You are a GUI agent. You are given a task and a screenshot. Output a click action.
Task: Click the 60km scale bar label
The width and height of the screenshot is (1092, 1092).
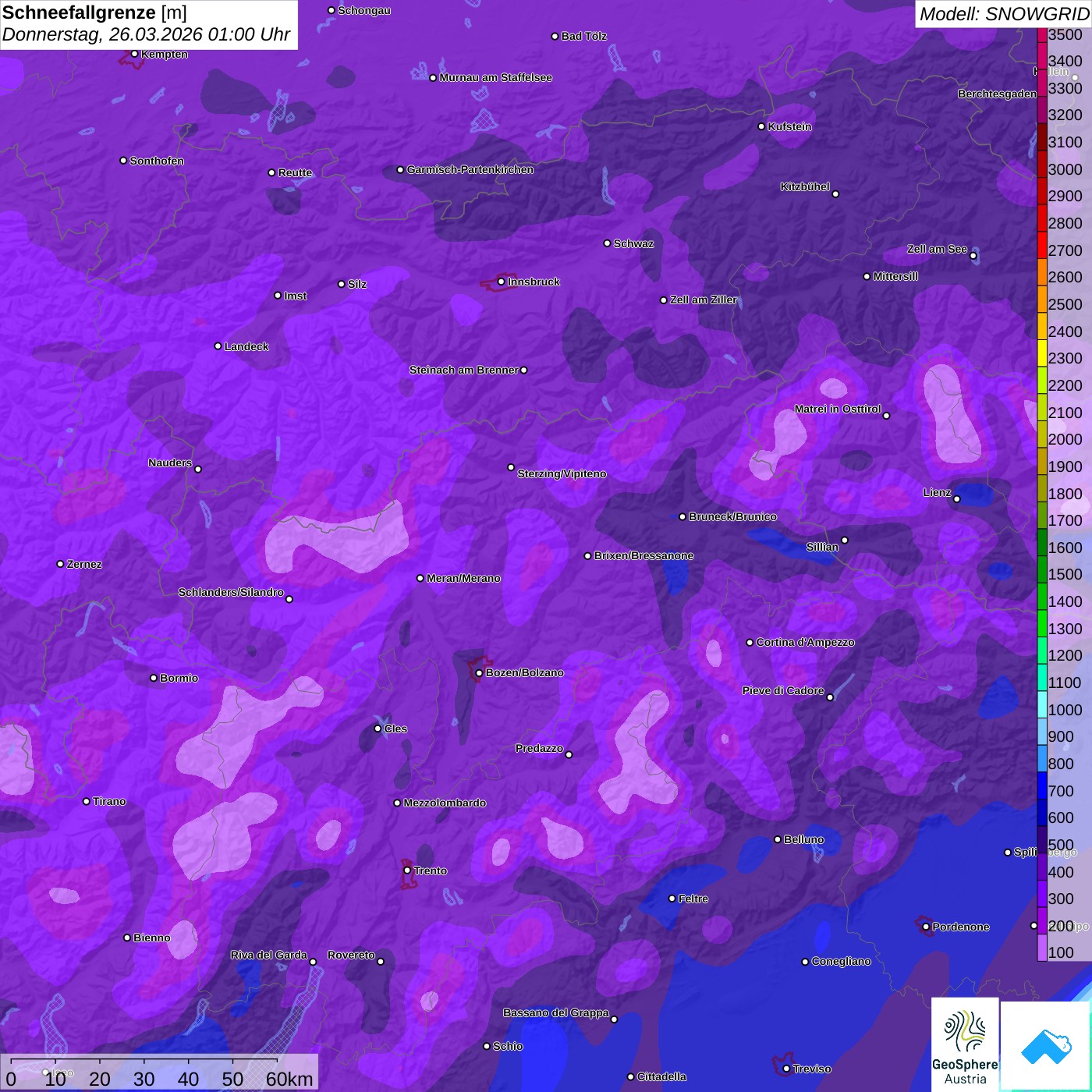289,1080
